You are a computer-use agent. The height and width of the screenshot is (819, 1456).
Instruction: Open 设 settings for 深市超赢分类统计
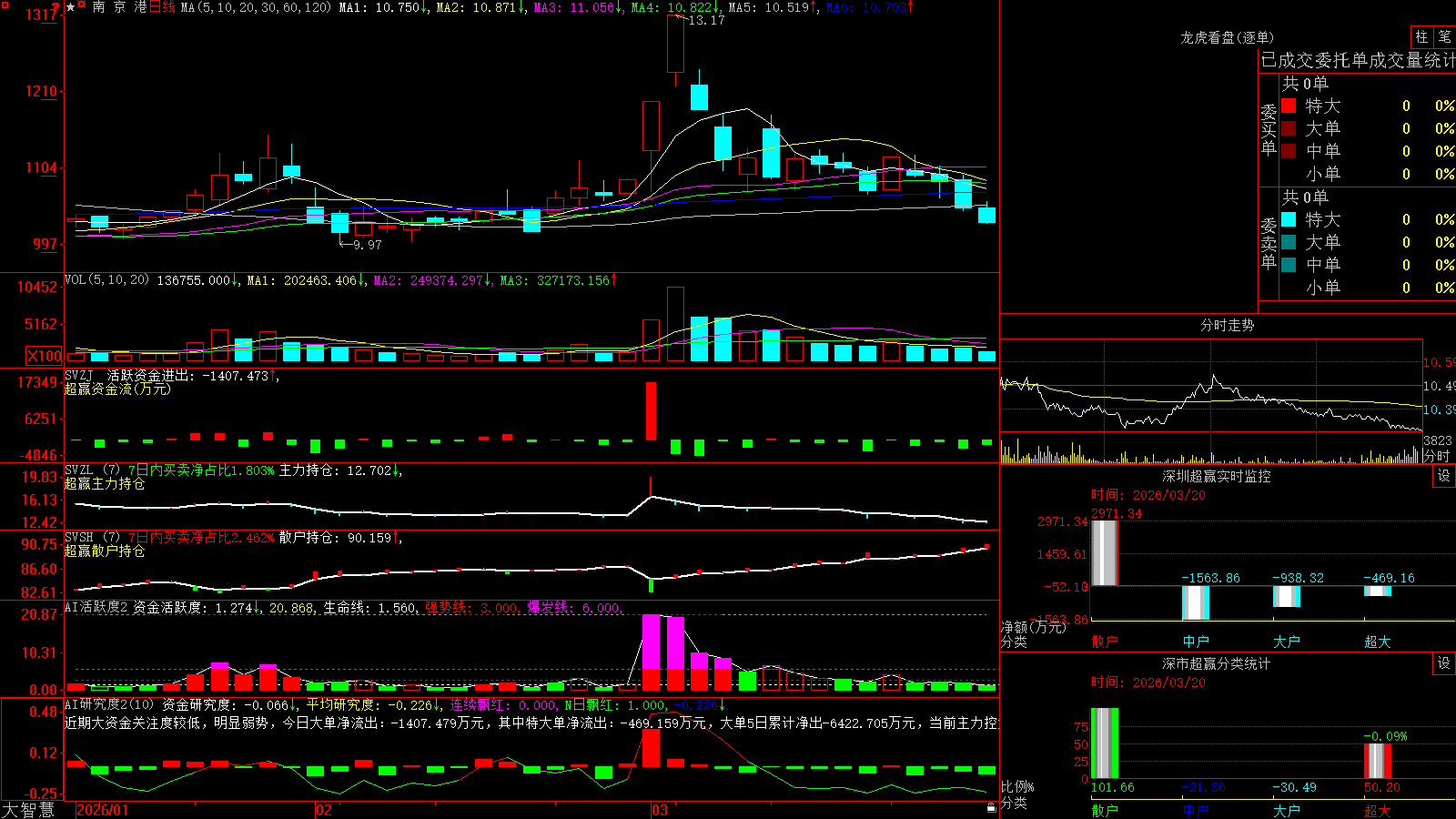tap(1444, 663)
